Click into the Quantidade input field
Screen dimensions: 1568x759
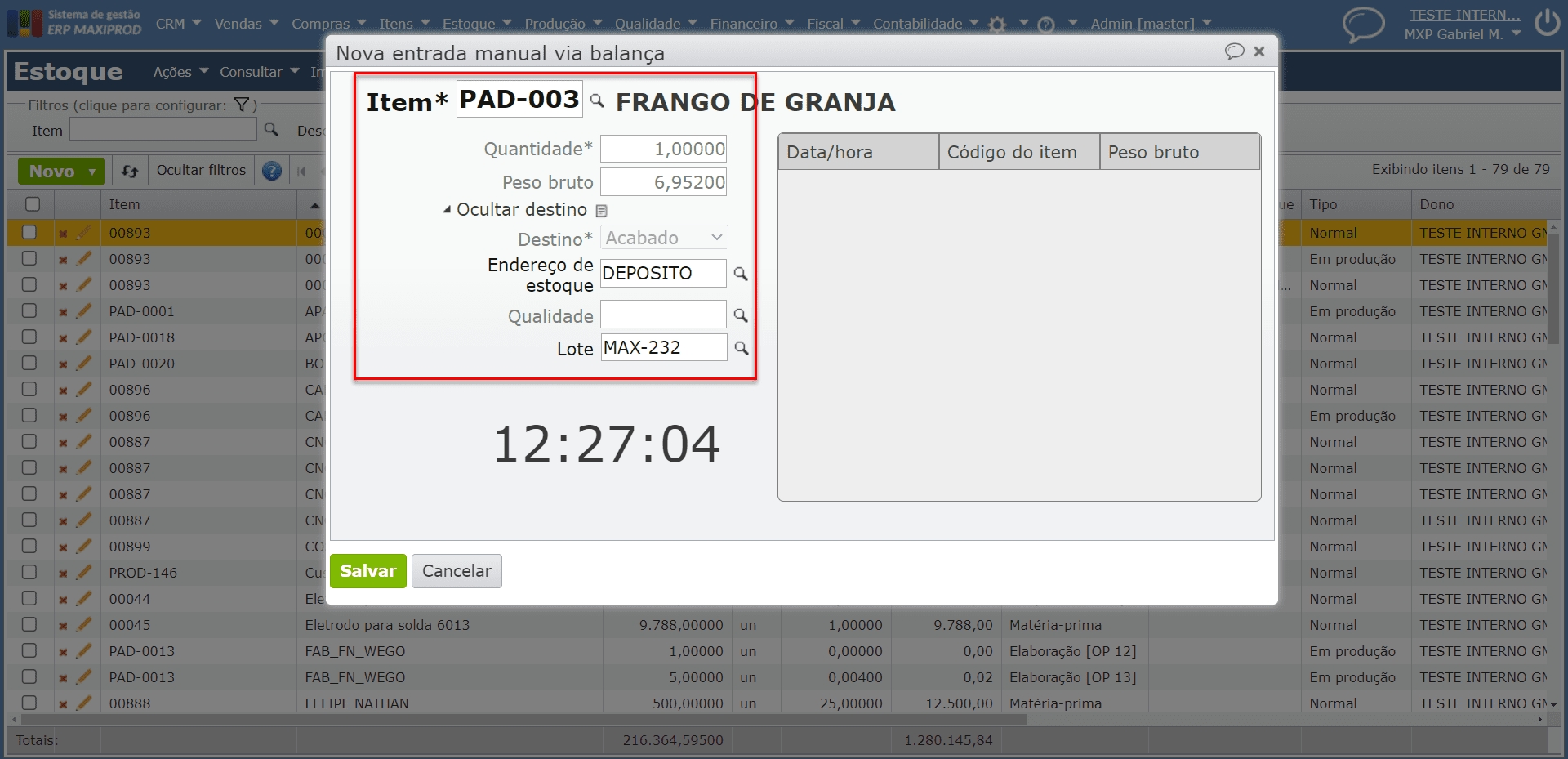point(663,149)
